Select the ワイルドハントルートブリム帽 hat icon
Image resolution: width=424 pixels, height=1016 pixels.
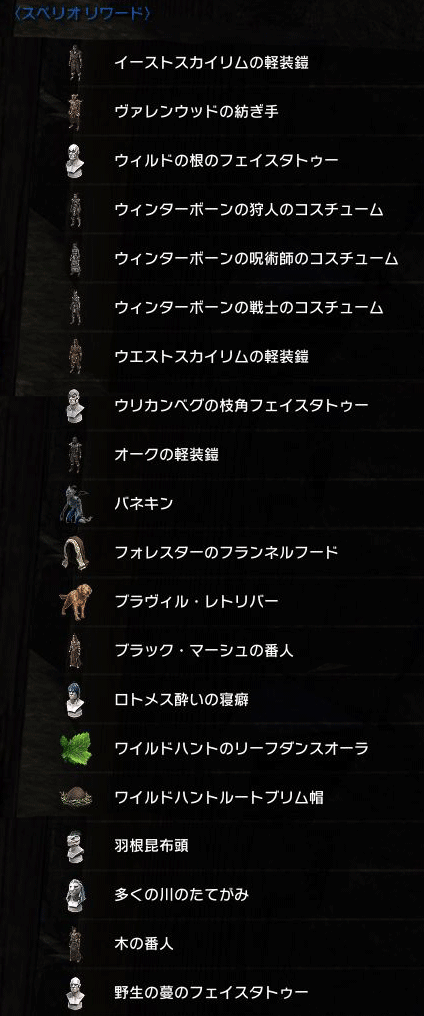[x=76, y=797]
